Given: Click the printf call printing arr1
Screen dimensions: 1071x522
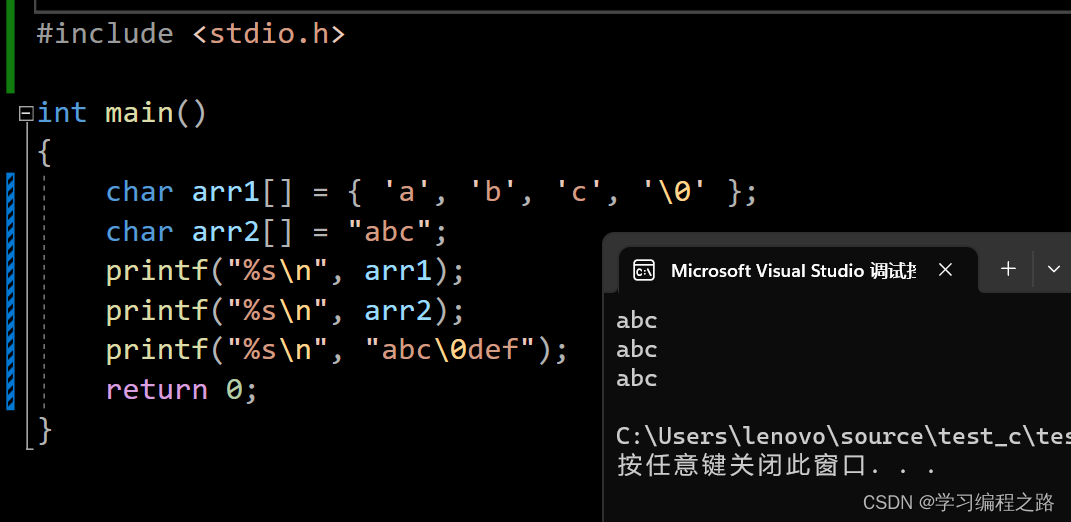Looking at the screenshot, I should point(285,271).
